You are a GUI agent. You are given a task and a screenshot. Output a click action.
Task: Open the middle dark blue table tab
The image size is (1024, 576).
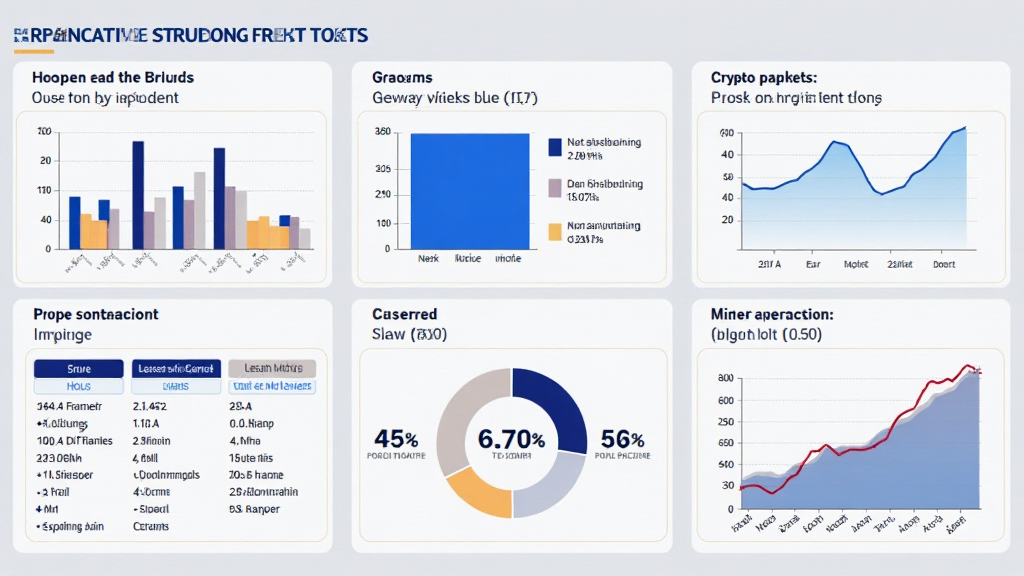coord(175,368)
